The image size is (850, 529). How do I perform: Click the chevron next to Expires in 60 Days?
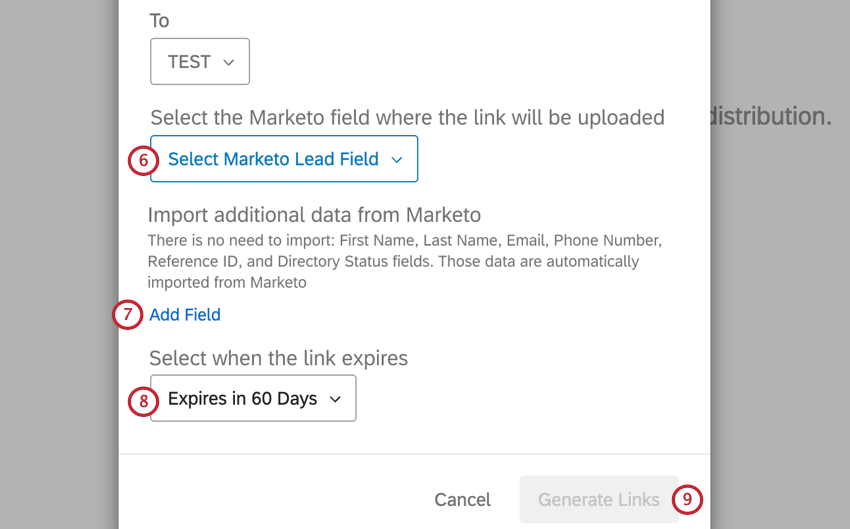click(x=335, y=399)
